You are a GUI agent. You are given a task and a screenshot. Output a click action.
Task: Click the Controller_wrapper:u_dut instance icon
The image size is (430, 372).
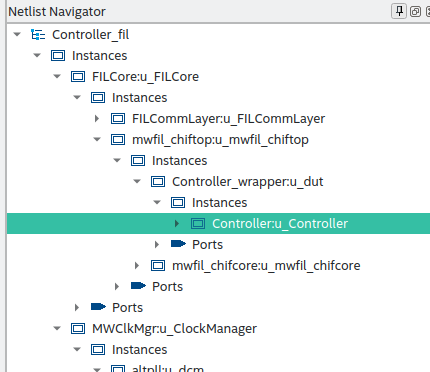coord(158,182)
